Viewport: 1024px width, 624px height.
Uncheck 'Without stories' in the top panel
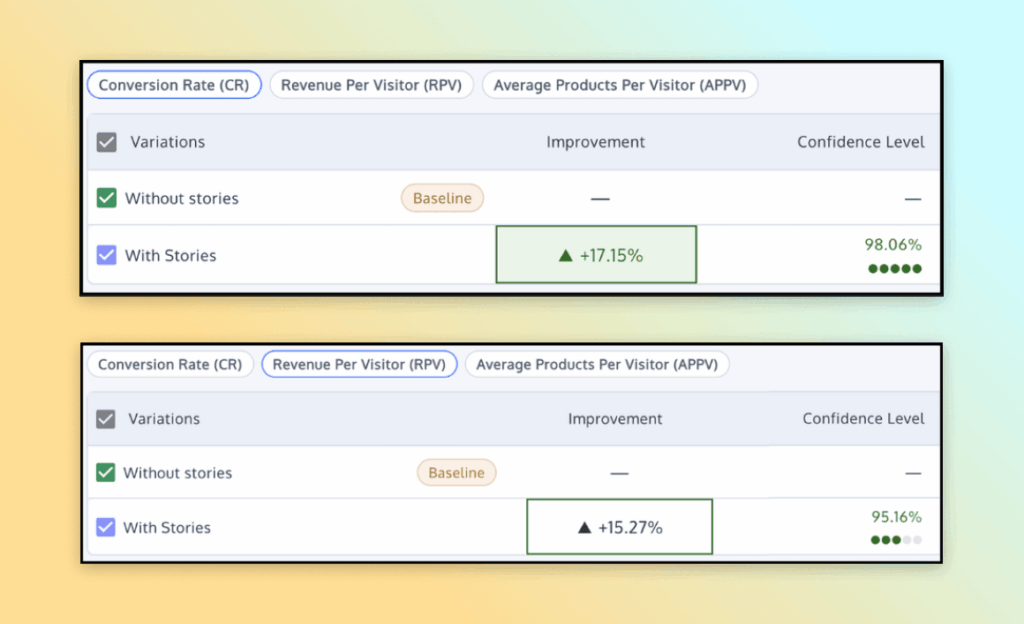point(107,198)
